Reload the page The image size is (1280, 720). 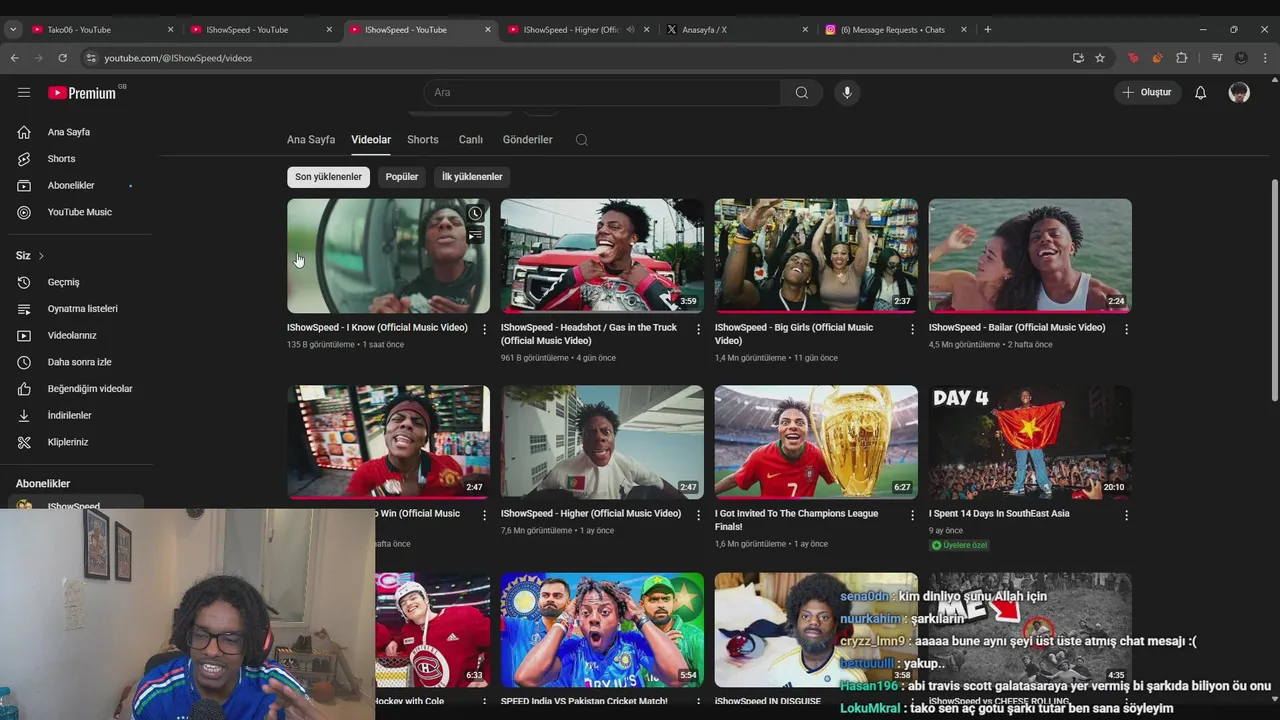[62, 58]
